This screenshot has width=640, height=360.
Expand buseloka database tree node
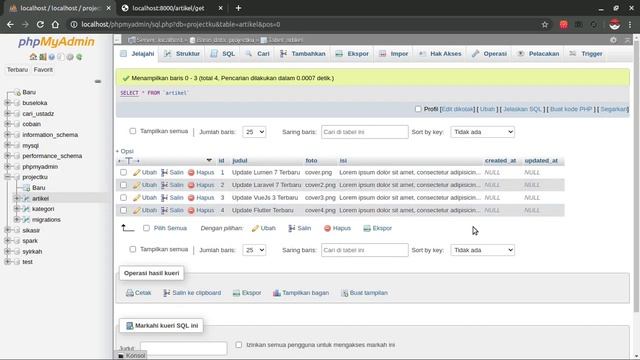[7, 103]
